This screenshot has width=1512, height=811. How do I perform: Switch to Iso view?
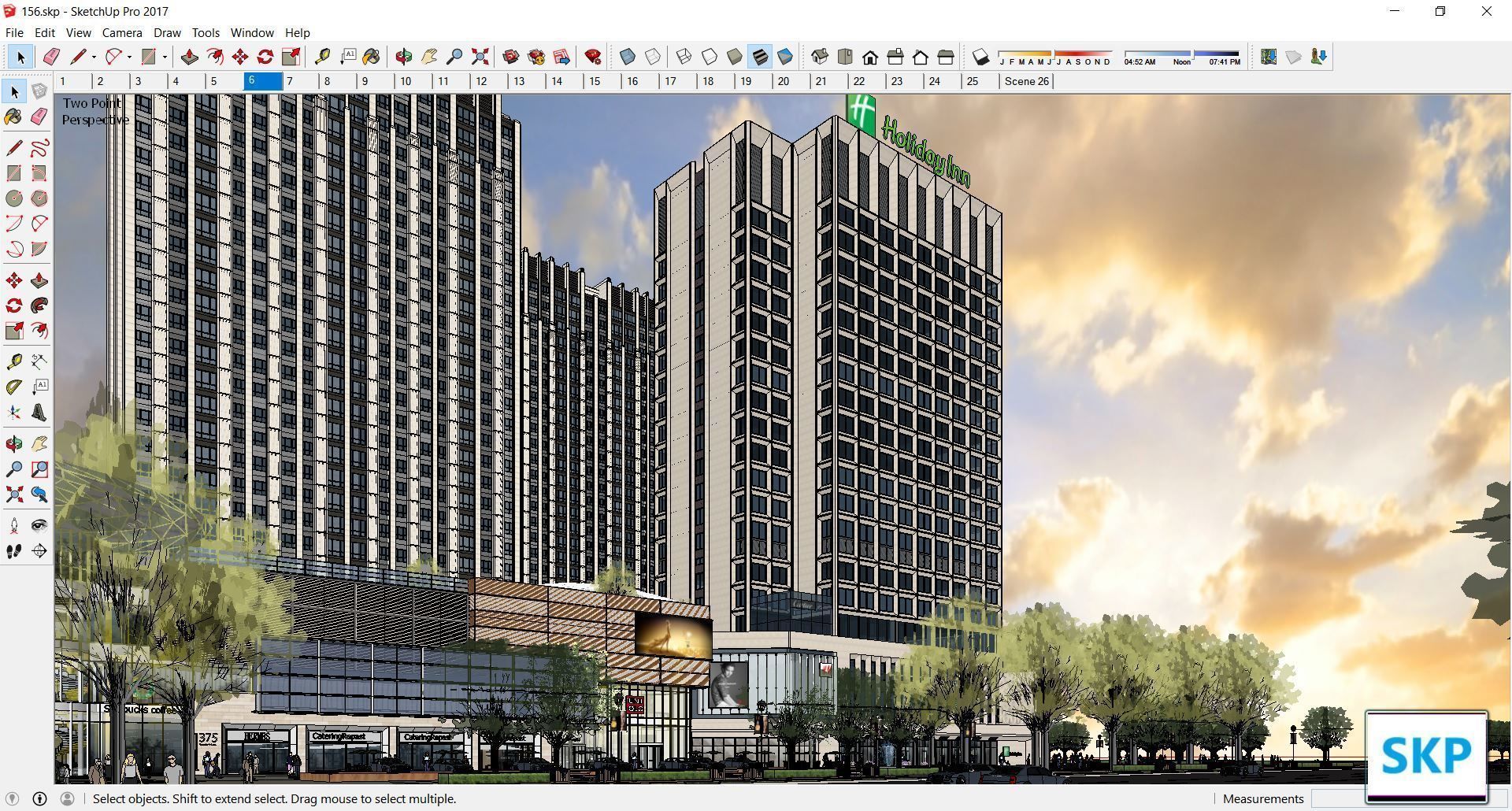(820, 57)
